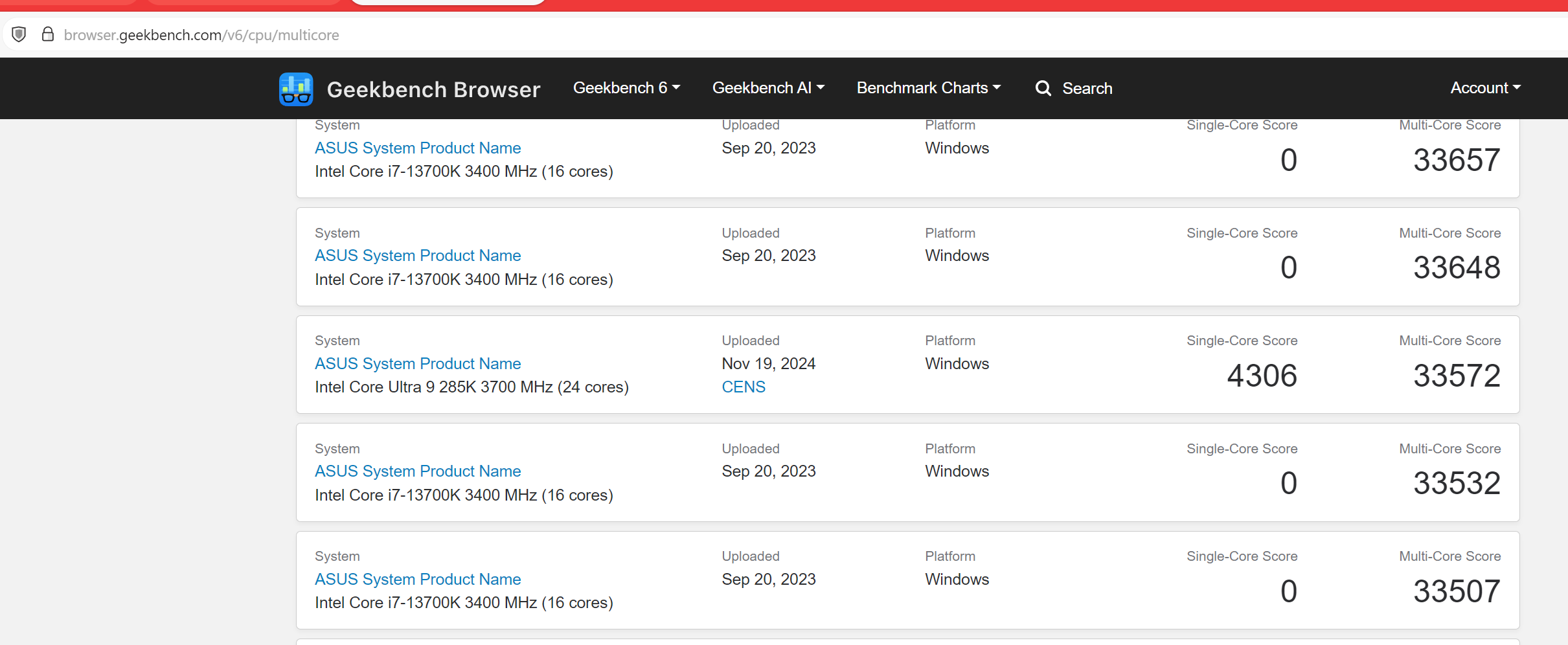This screenshot has height=645, width=1568.
Task: Open ASUS System Product Name scoring 33572
Action: coord(418,364)
